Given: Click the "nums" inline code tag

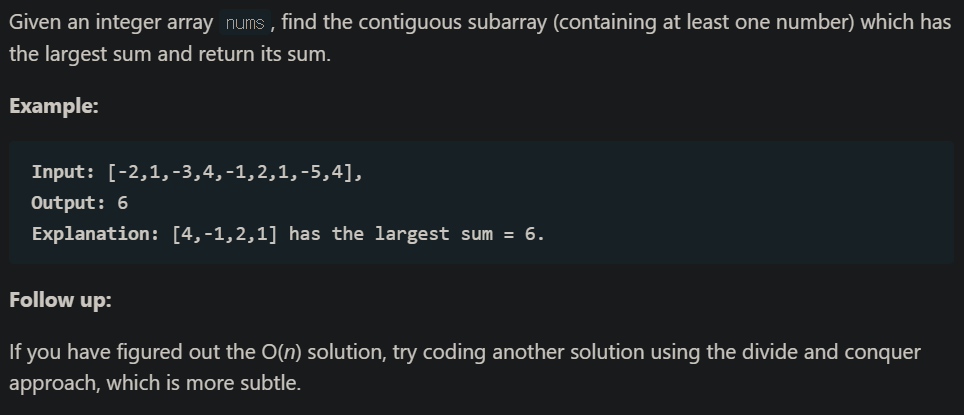Looking at the screenshot, I should 244,24.
